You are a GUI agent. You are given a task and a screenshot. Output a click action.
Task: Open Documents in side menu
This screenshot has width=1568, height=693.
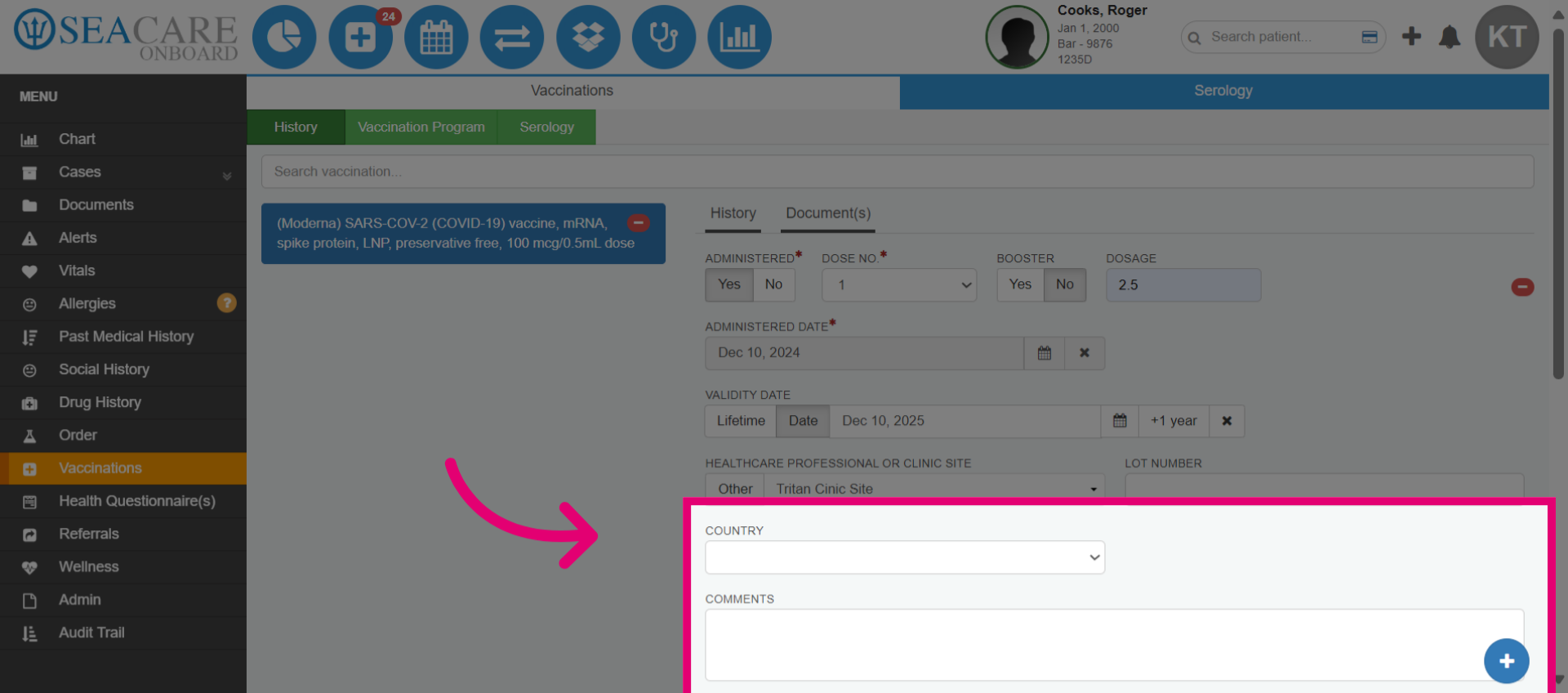point(123,205)
